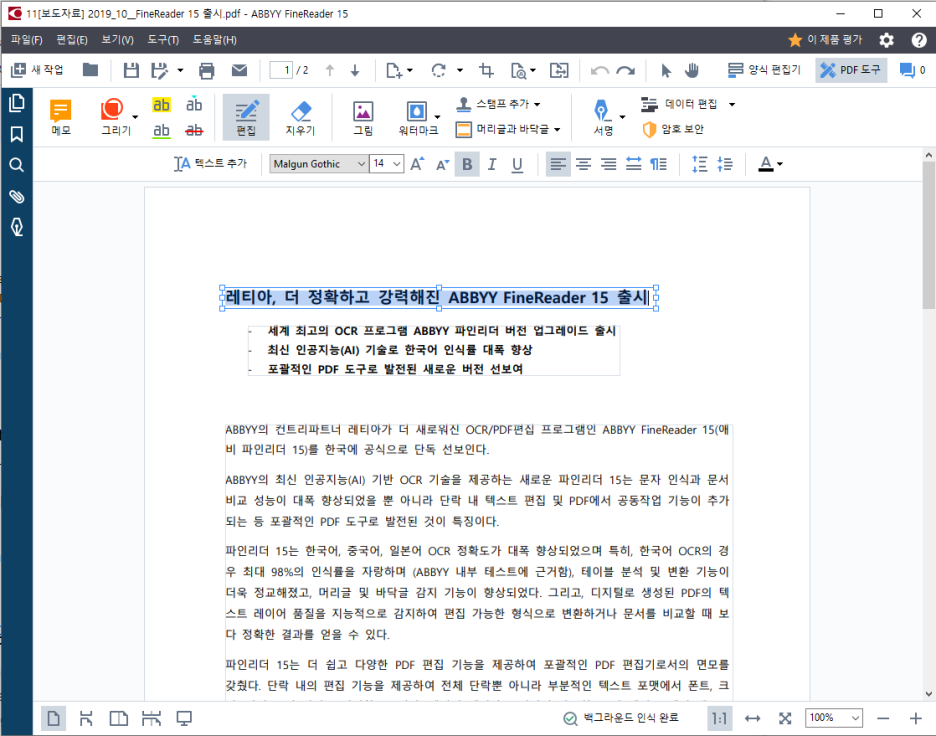The height and width of the screenshot is (736, 936).
Task: Open the add page dropdown arrow
Action: 410,70
